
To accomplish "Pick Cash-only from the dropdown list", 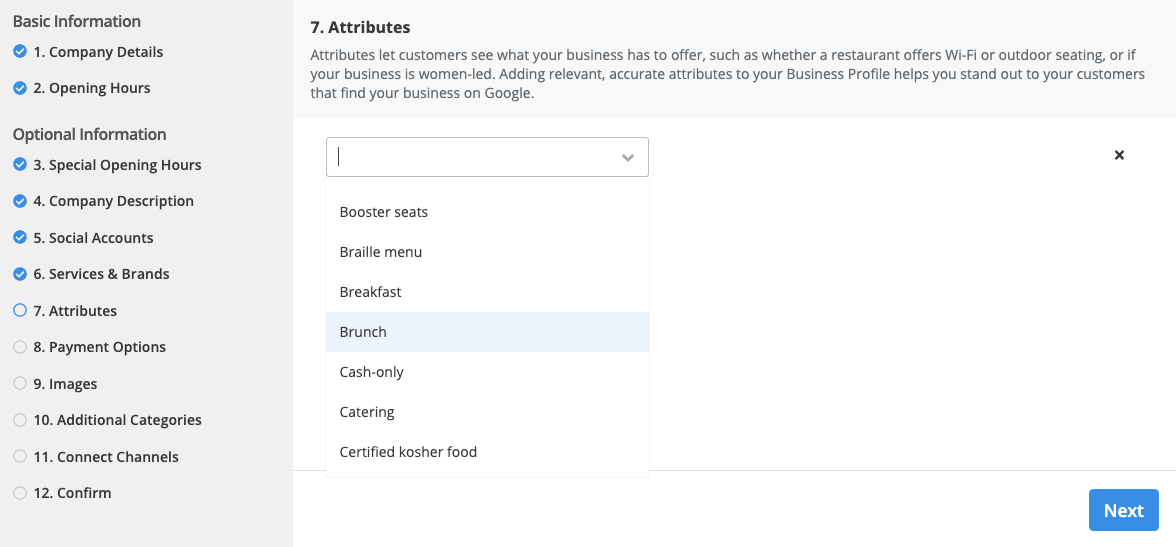I will [488, 371].
